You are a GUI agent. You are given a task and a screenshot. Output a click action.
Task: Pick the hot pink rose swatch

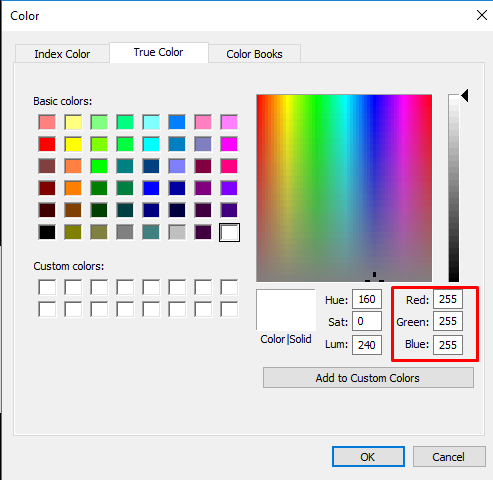pos(229,166)
